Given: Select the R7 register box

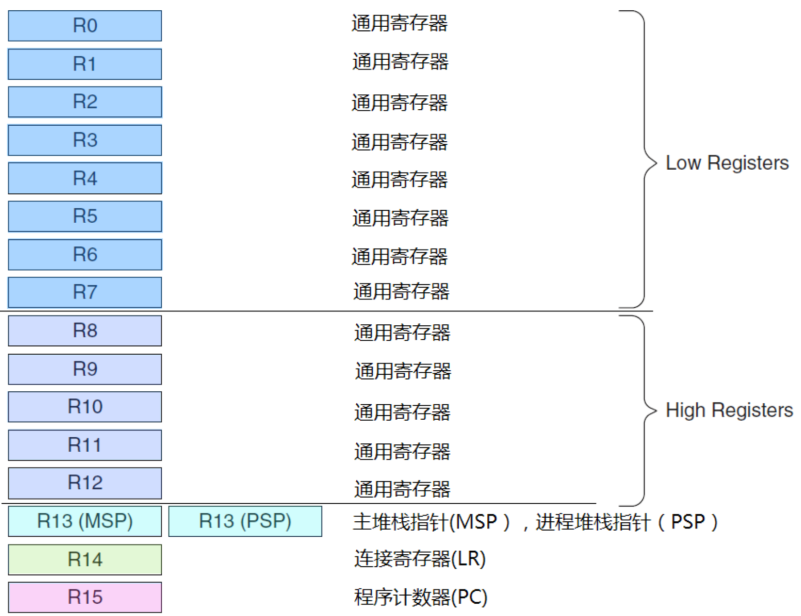Looking at the screenshot, I should 85,292.
